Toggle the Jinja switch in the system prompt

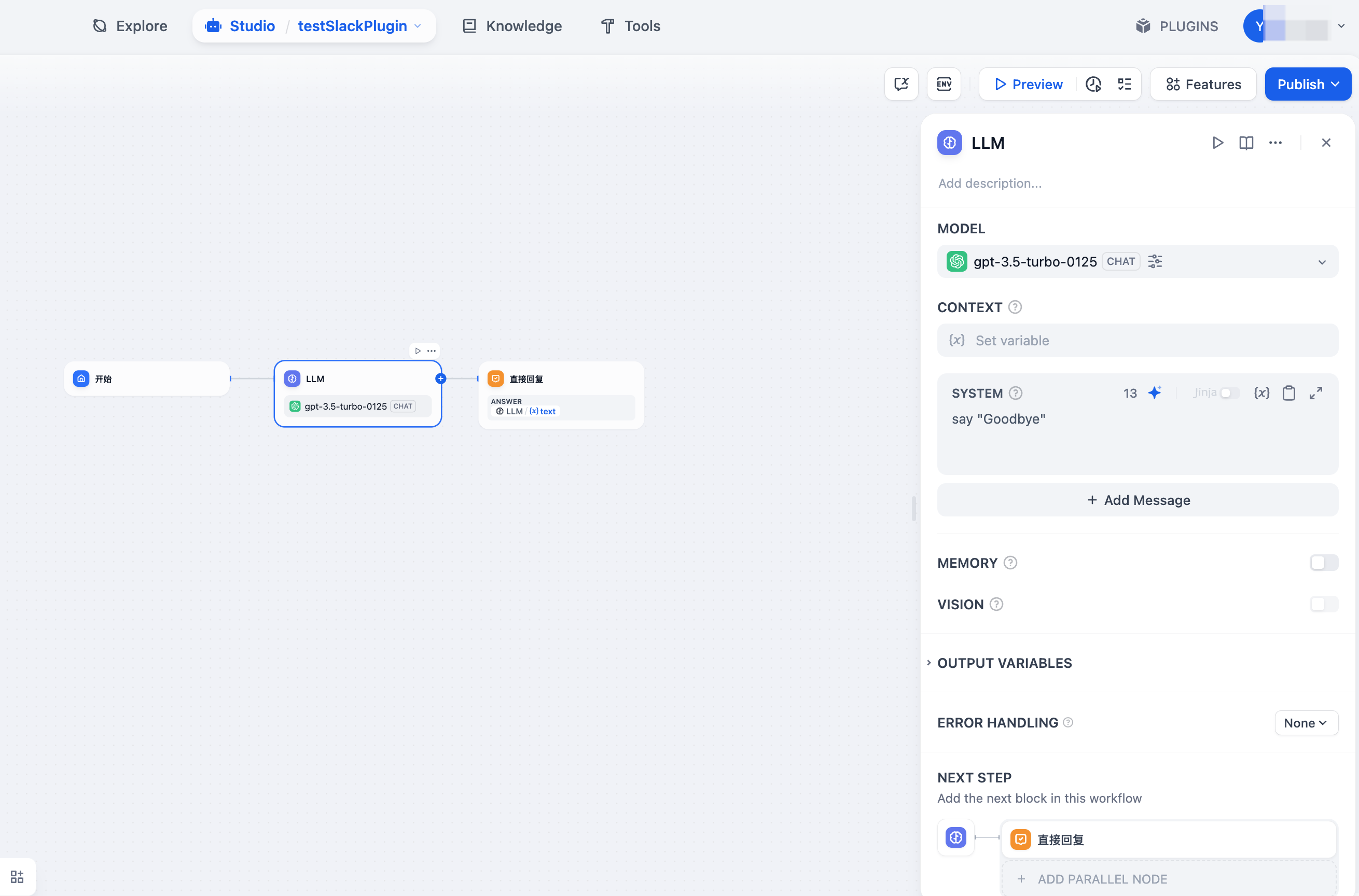click(1229, 393)
